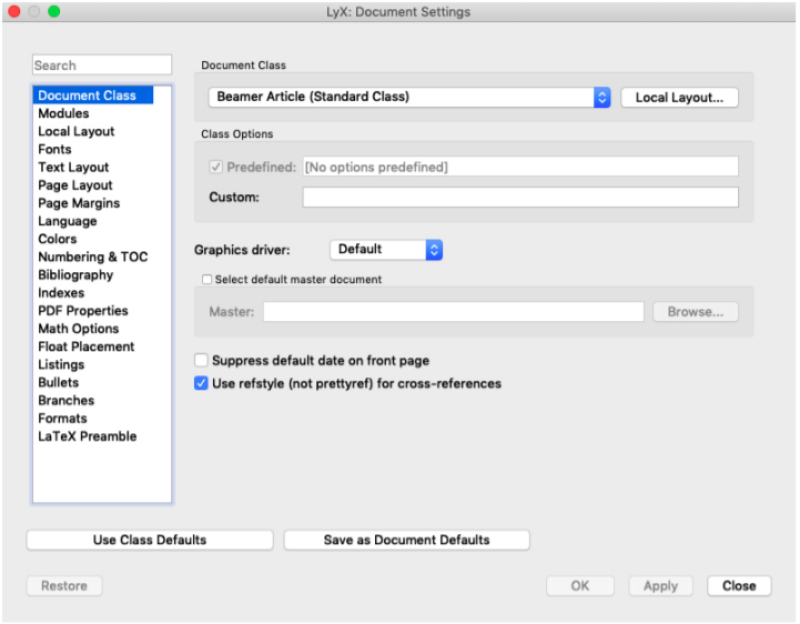Open Math Options settings

[79, 329]
